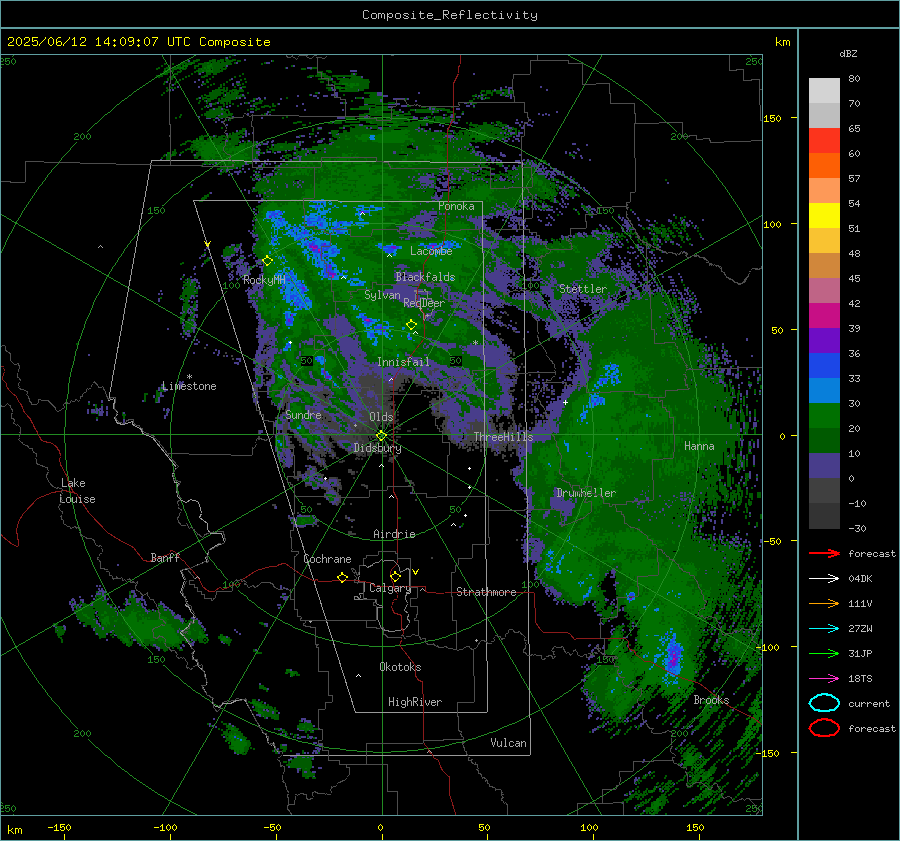Select the Blackfalds label on the map
Viewport: 900px width, 841px height.
pyautogui.click(x=425, y=277)
